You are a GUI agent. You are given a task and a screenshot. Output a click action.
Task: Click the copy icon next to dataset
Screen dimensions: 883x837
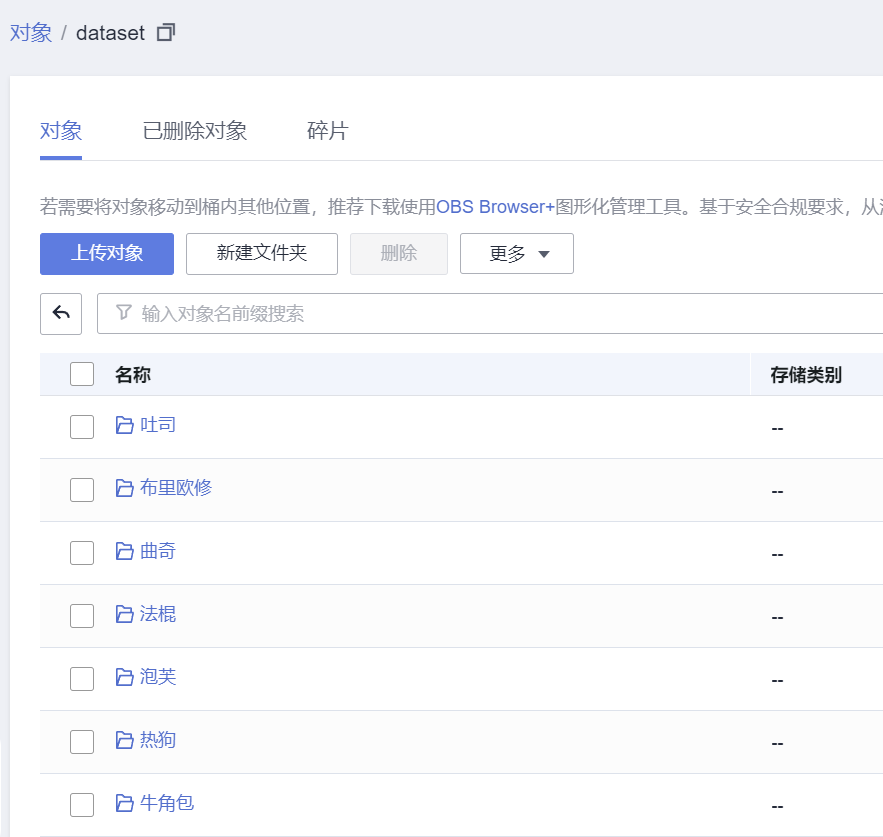click(x=166, y=33)
